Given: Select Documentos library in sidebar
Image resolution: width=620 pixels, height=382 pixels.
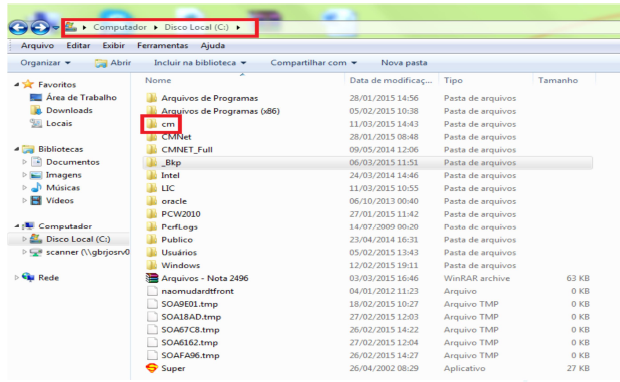Looking at the screenshot, I should tap(73, 162).
